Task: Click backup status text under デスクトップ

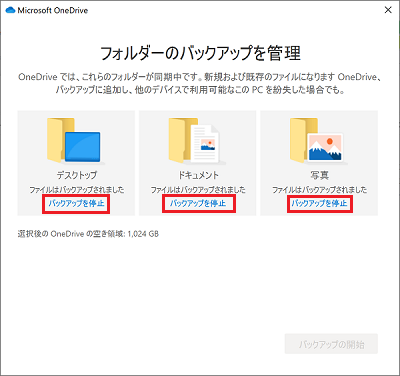Action: point(76,190)
